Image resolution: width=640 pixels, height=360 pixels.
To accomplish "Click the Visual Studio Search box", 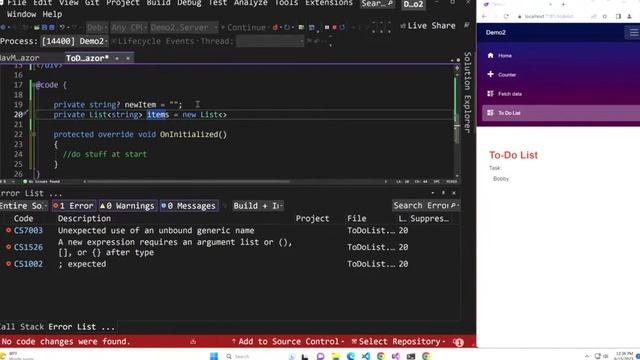I will tap(378, 4).
